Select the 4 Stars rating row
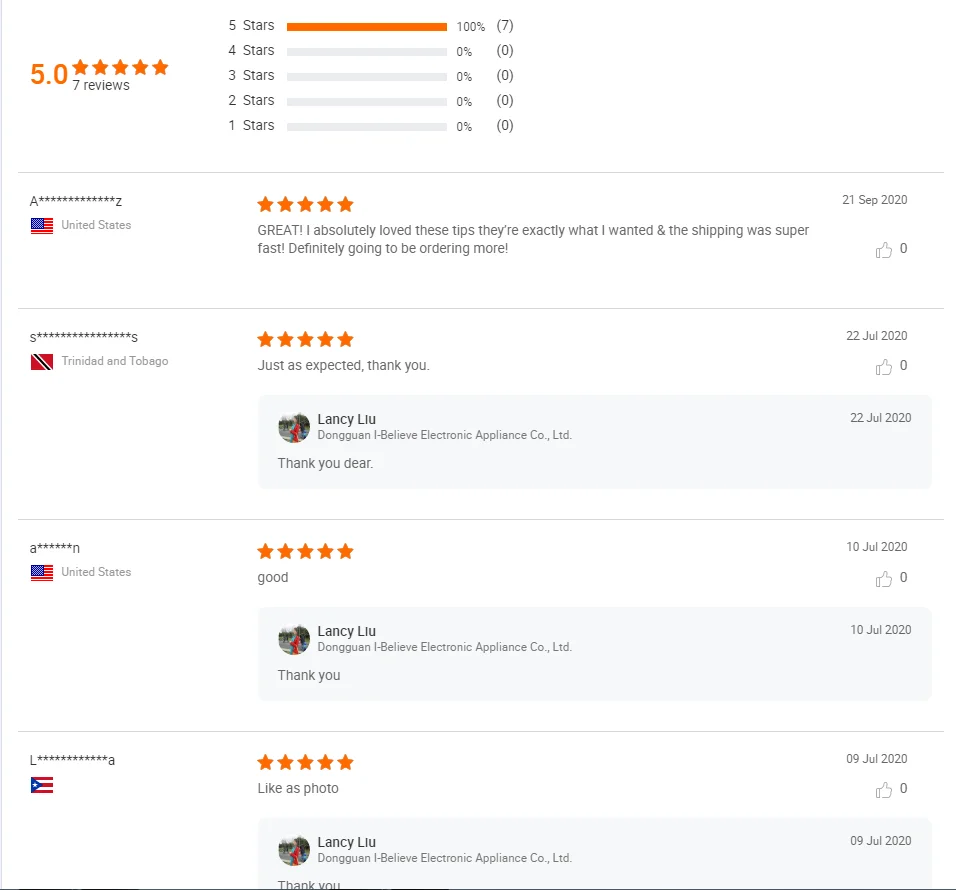956x890 pixels. pos(366,52)
